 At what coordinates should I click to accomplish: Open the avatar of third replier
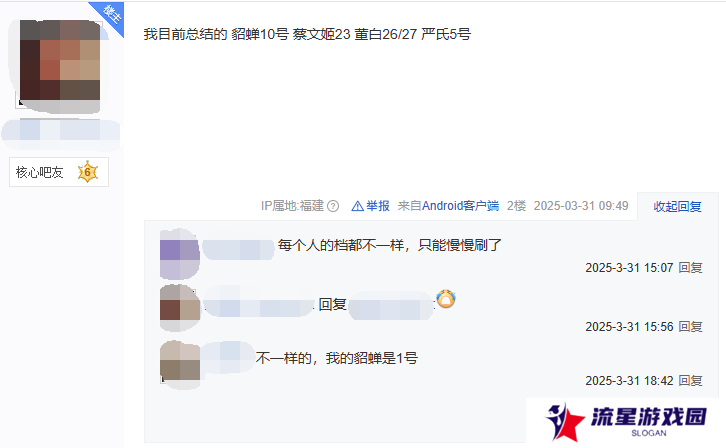click(x=180, y=365)
